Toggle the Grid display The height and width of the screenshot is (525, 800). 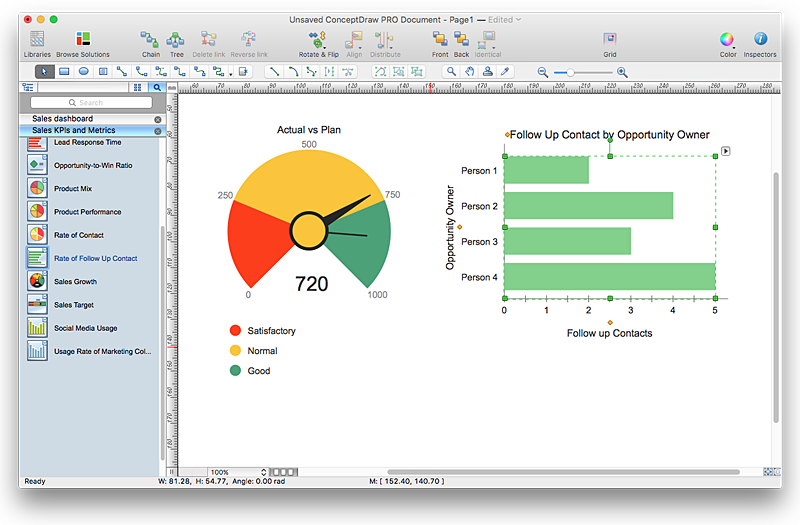[x=610, y=40]
